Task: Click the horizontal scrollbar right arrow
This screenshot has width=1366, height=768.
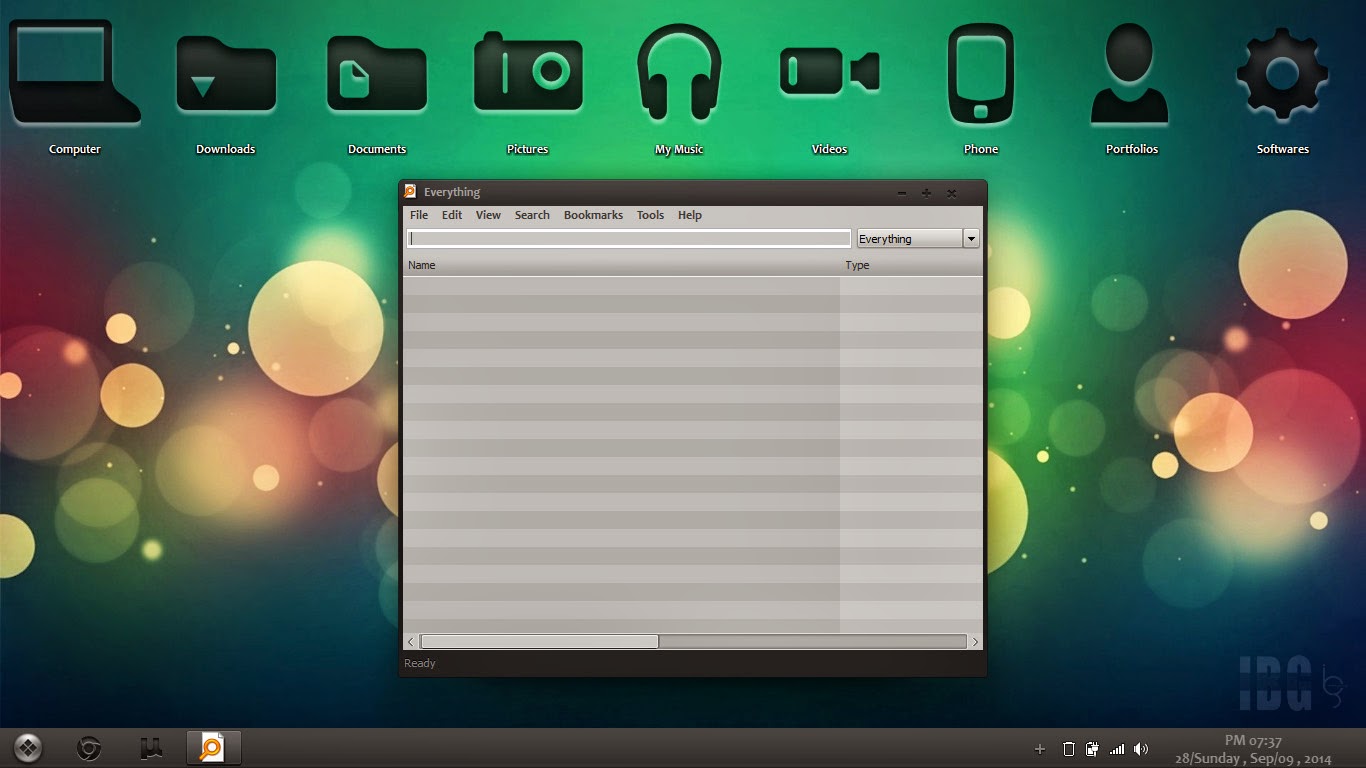Action: coord(976,641)
